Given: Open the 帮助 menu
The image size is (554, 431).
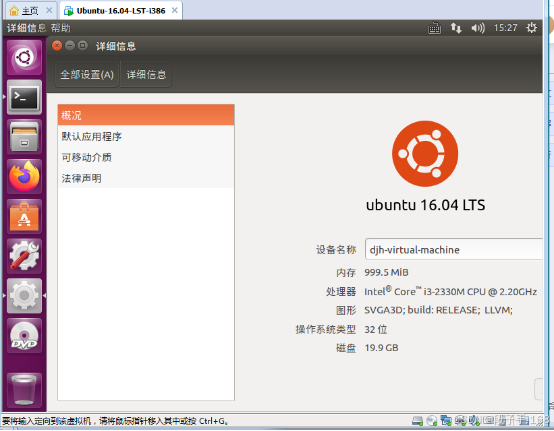Looking at the screenshot, I should (60, 28).
